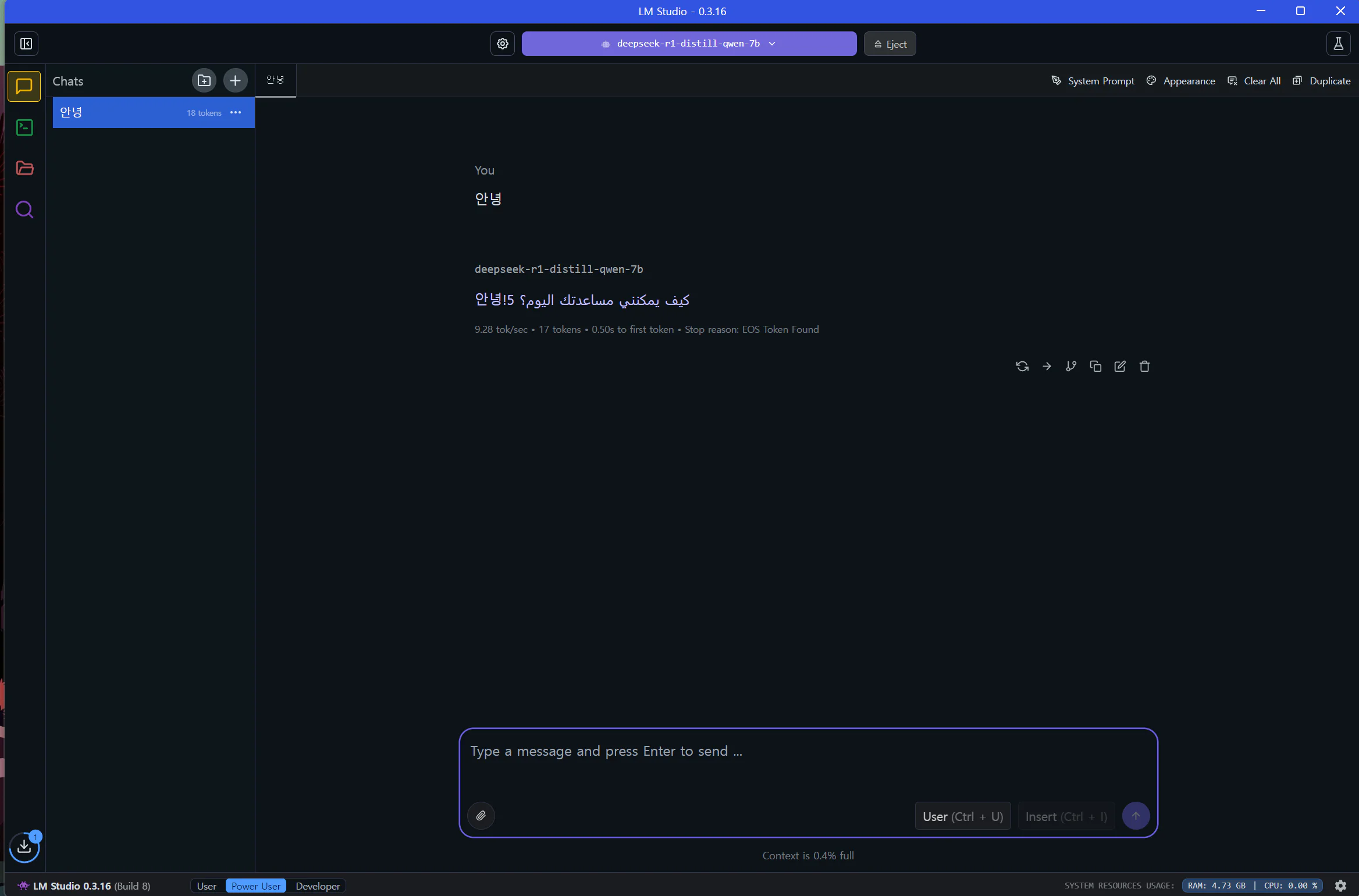Regenerate the assistant response
1359x896 pixels.
tap(1022, 366)
